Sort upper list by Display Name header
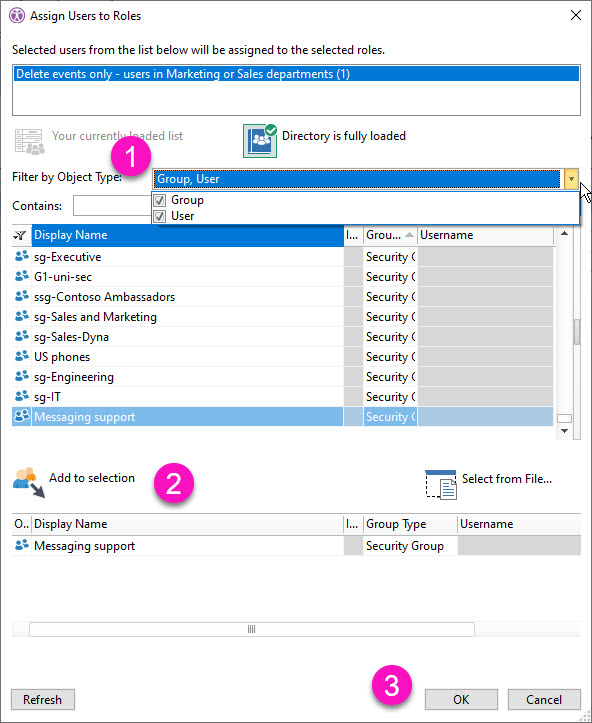The image size is (592, 723). click(x=188, y=235)
